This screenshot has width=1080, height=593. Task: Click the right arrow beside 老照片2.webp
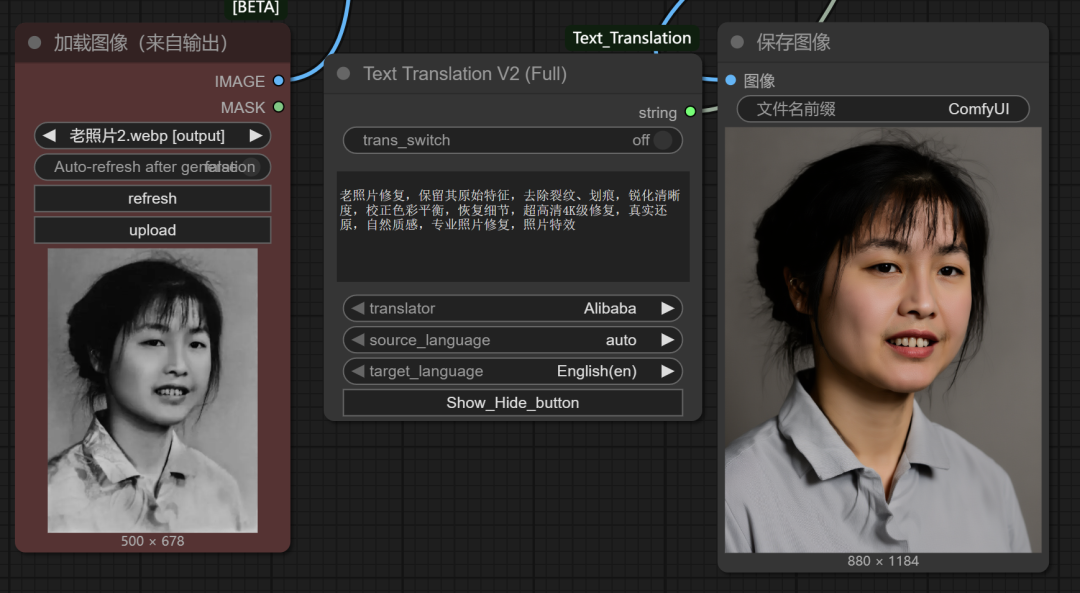[257, 135]
